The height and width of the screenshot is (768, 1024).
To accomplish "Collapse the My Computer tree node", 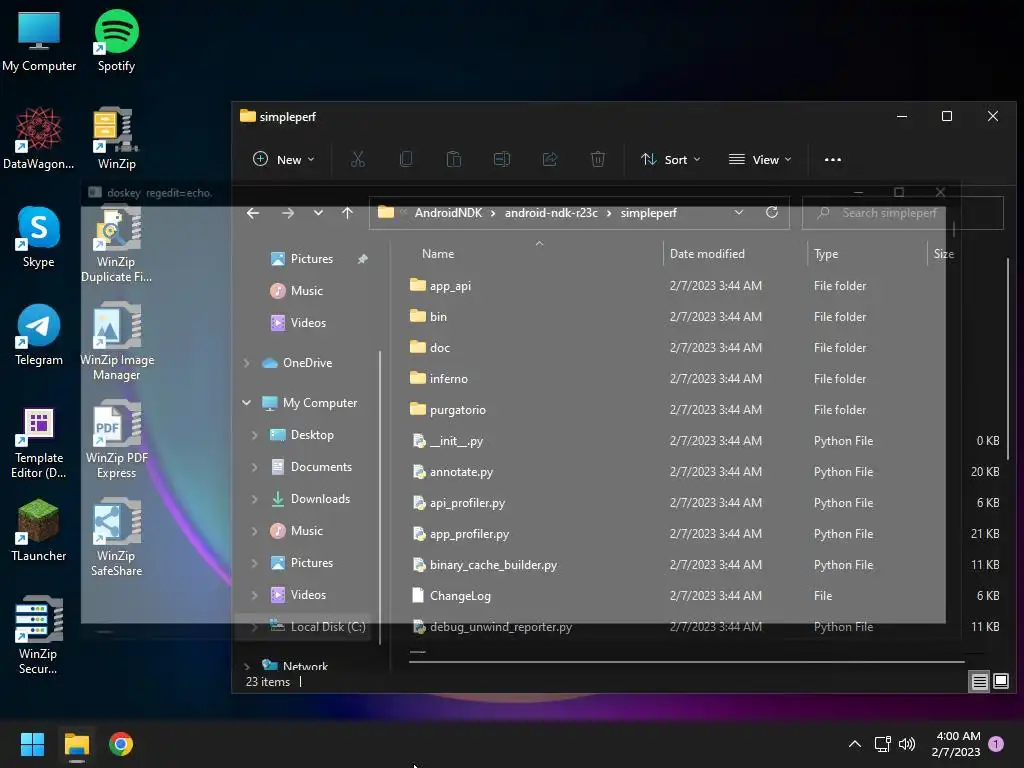I will click(x=246, y=403).
